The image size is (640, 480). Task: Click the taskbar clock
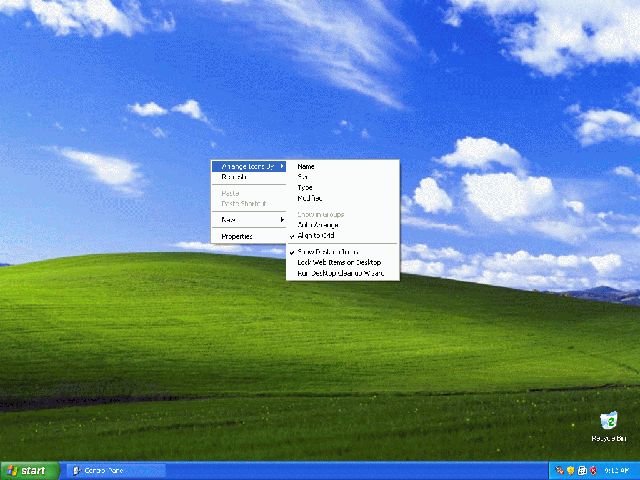click(617, 471)
